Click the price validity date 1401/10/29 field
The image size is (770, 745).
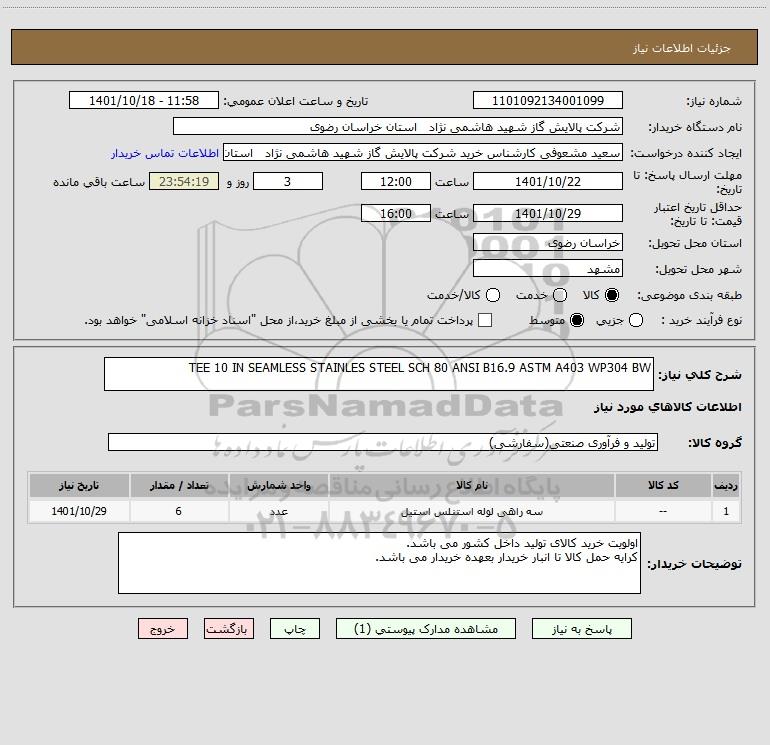(x=548, y=214)
